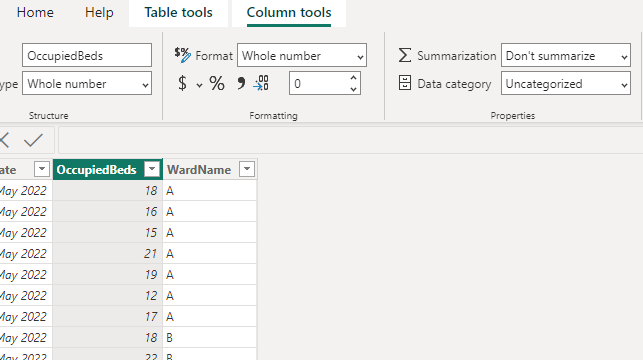
Task: Open the currency symbol dropdown arrow
Action: coord(199,85)
